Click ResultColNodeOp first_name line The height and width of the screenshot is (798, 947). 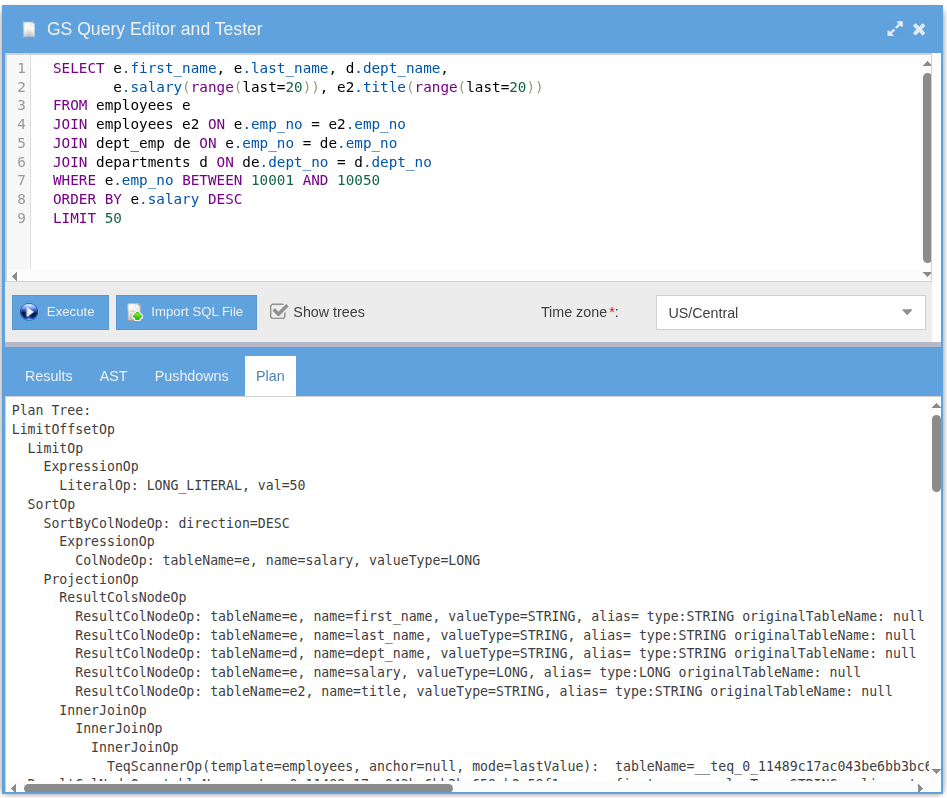pos(499,616)
